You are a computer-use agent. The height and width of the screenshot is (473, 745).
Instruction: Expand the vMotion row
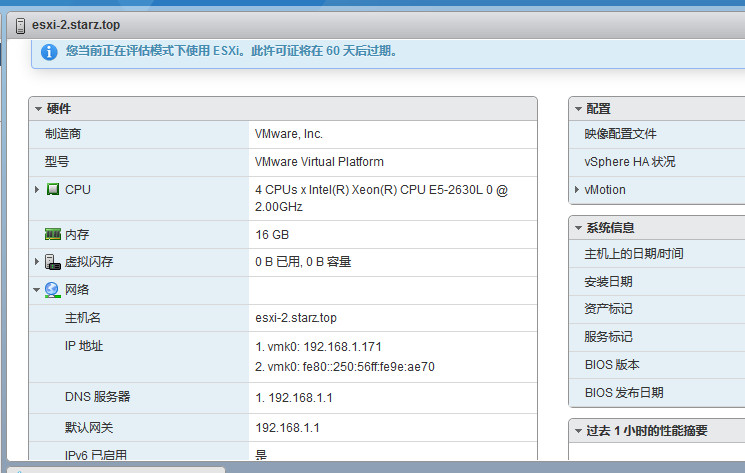coord(577,189)
